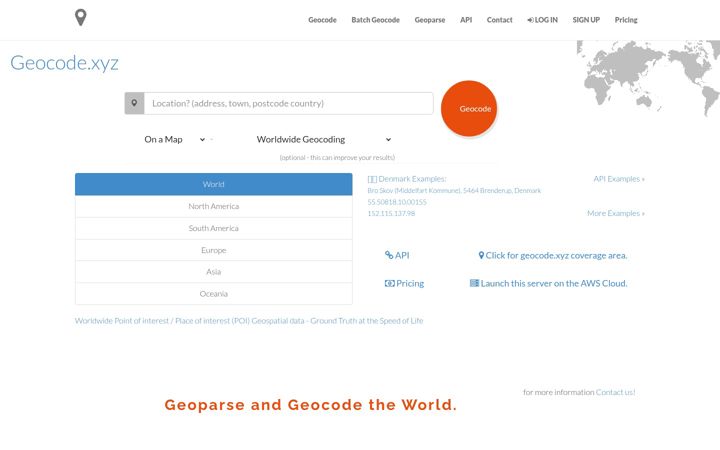Expand the On a Map dropdown

174,139
